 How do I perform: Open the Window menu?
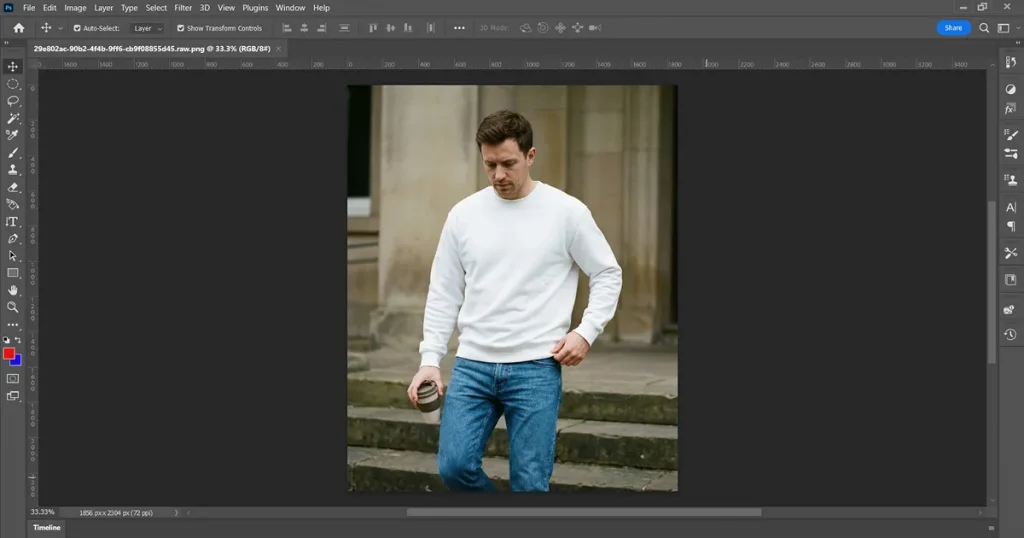[x=290, y=8]
